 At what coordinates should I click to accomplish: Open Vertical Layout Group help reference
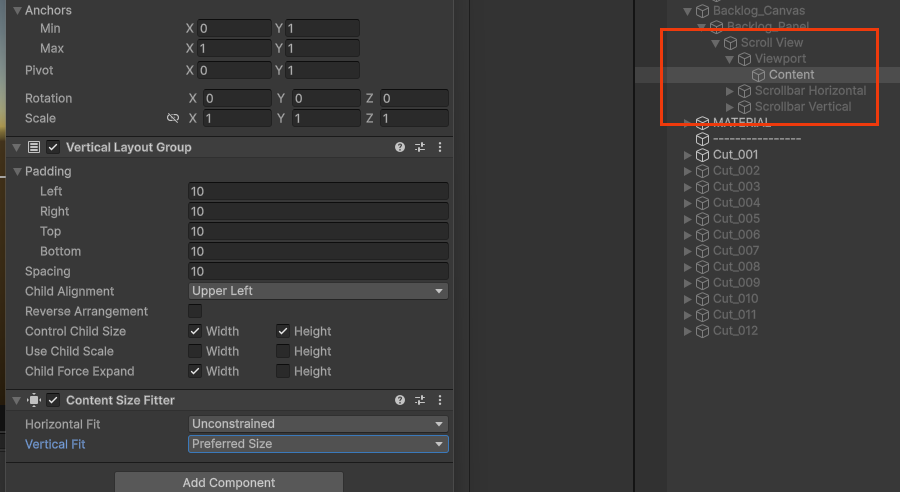click(x=400, y=147)
